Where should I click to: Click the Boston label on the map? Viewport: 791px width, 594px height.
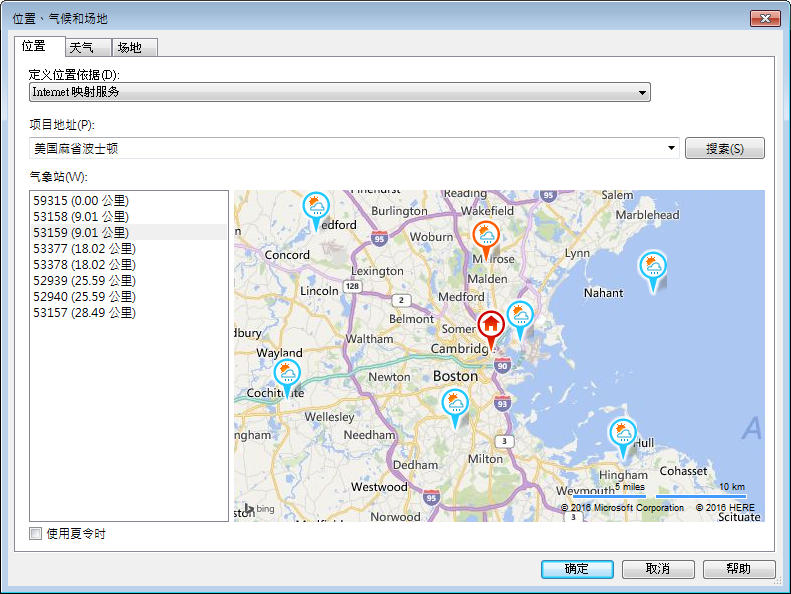click(455, 376)
